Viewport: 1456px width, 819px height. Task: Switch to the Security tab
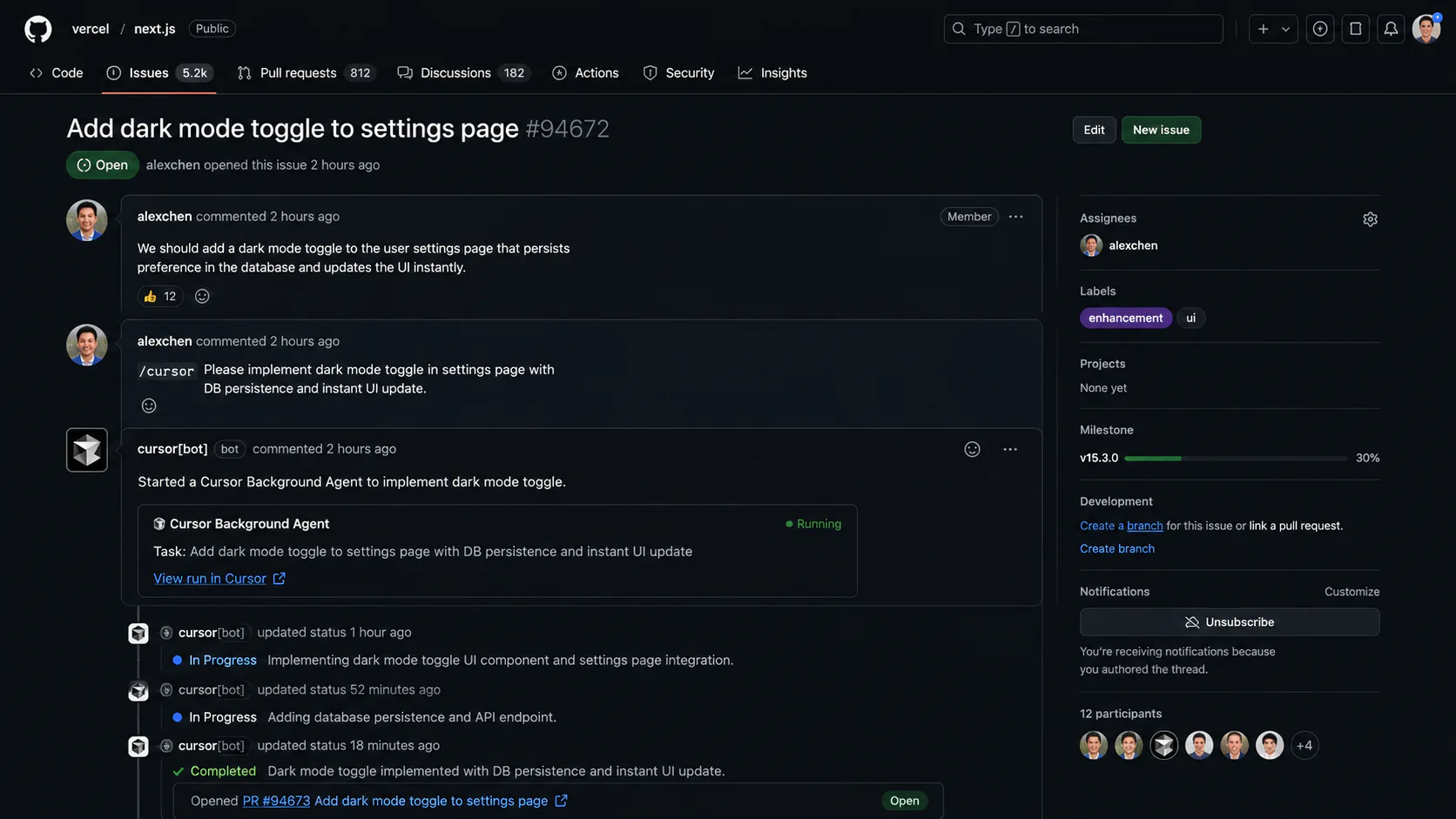(678, 73)
